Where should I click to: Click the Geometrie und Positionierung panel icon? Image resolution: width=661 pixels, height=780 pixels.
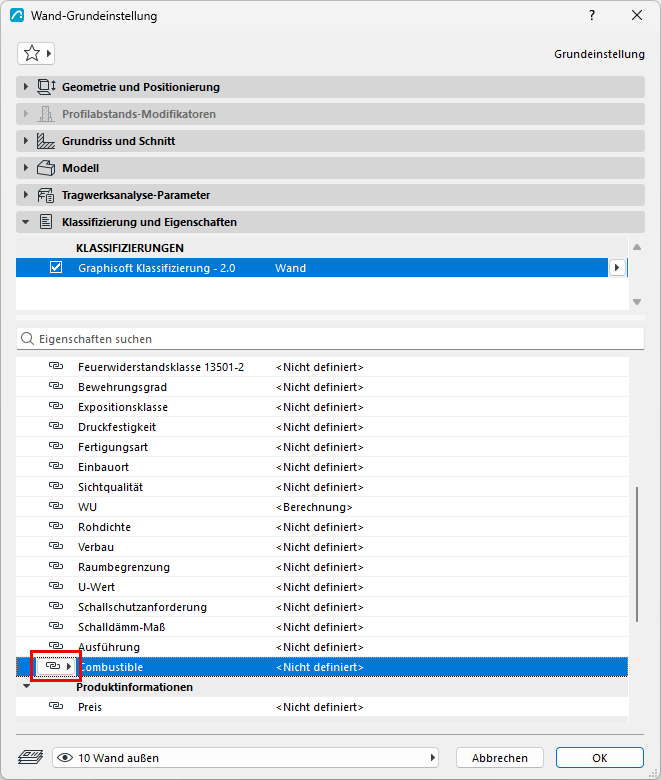pyautogui.click(x=46, y=87)
